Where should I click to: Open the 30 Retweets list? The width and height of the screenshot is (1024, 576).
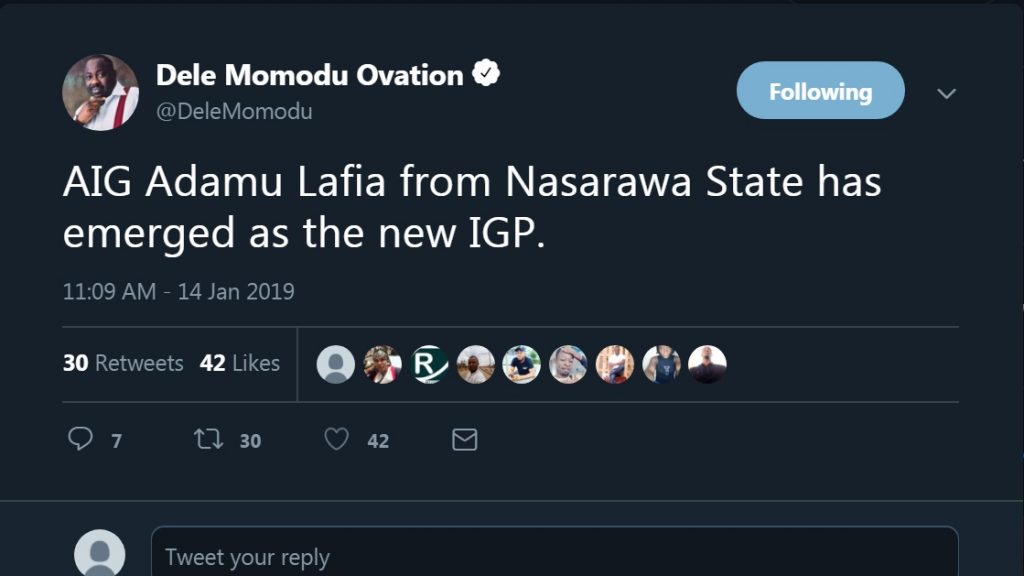coord(123,363)
